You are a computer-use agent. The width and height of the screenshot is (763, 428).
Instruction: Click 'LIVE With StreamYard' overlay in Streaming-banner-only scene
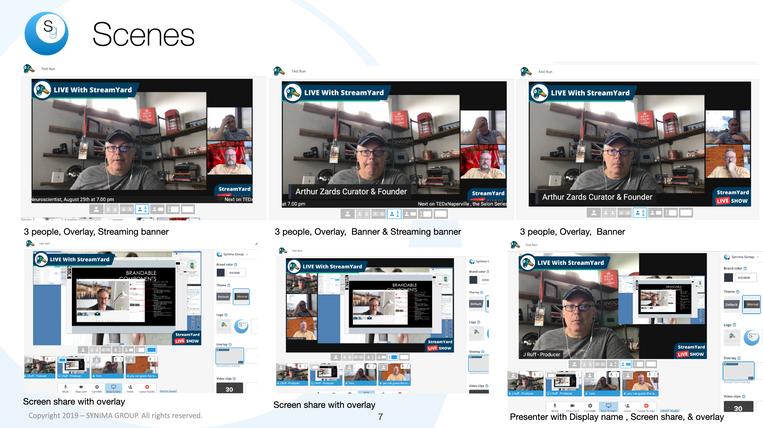point(84,90)
